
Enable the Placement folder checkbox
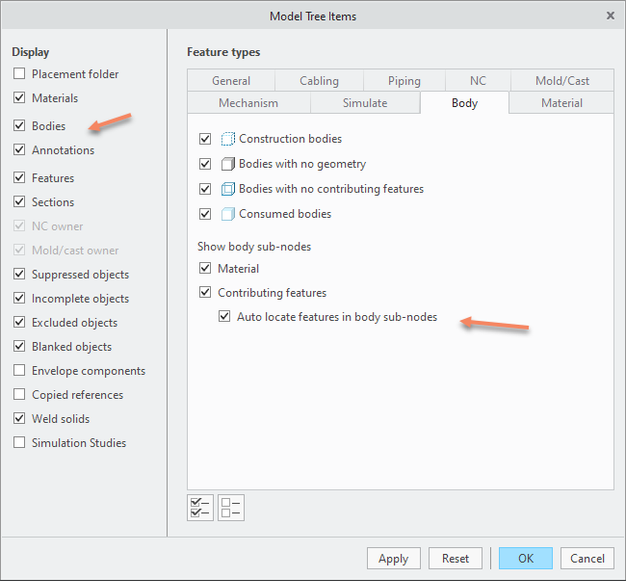coord(20,74)
